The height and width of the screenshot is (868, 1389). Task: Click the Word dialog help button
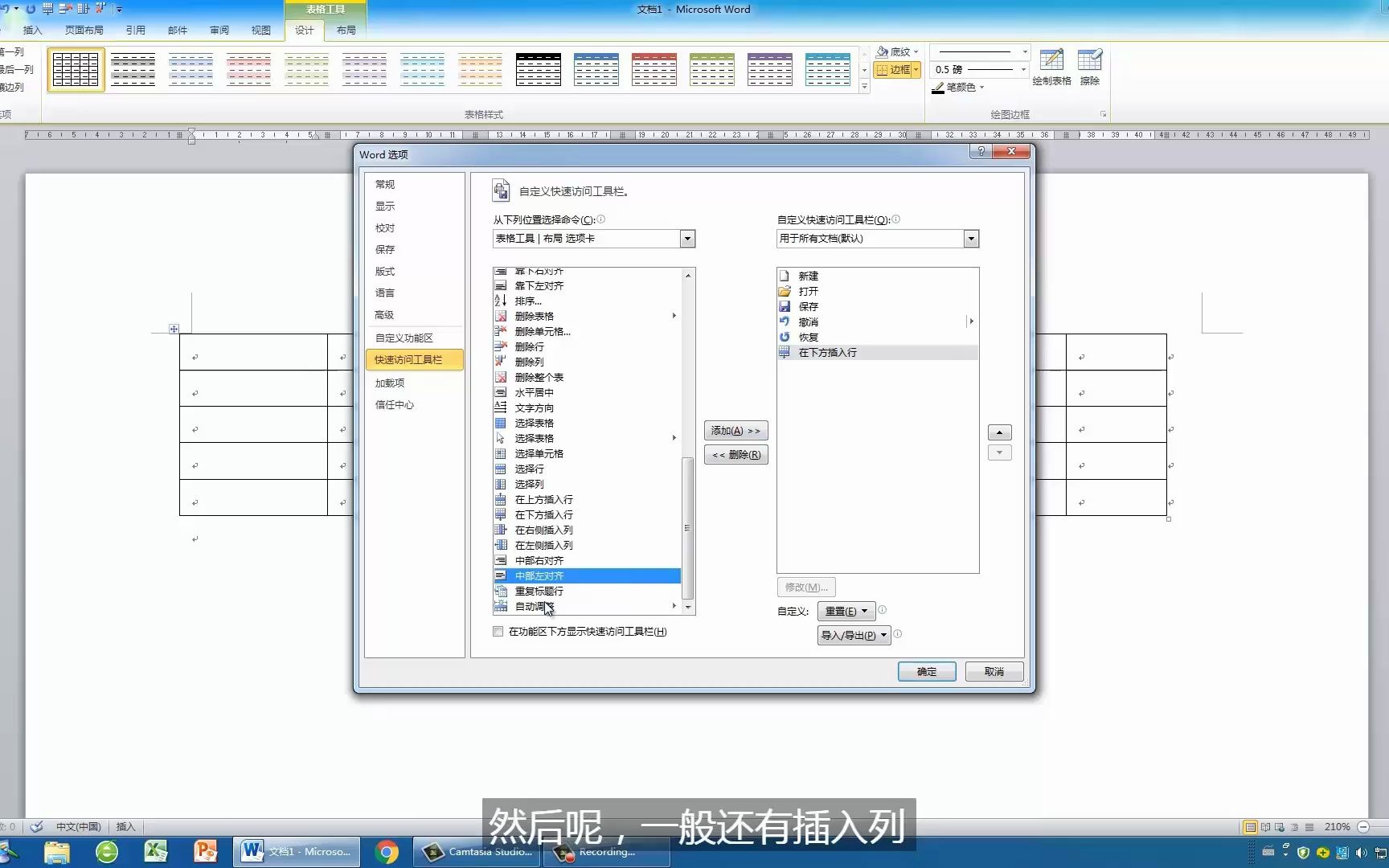pyautogui.click(x=981, y=151)
